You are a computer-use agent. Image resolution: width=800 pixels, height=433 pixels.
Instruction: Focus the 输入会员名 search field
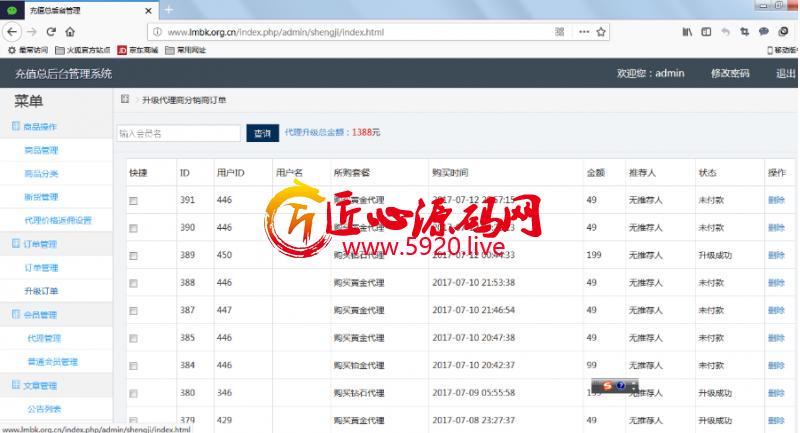pos(179,133)
